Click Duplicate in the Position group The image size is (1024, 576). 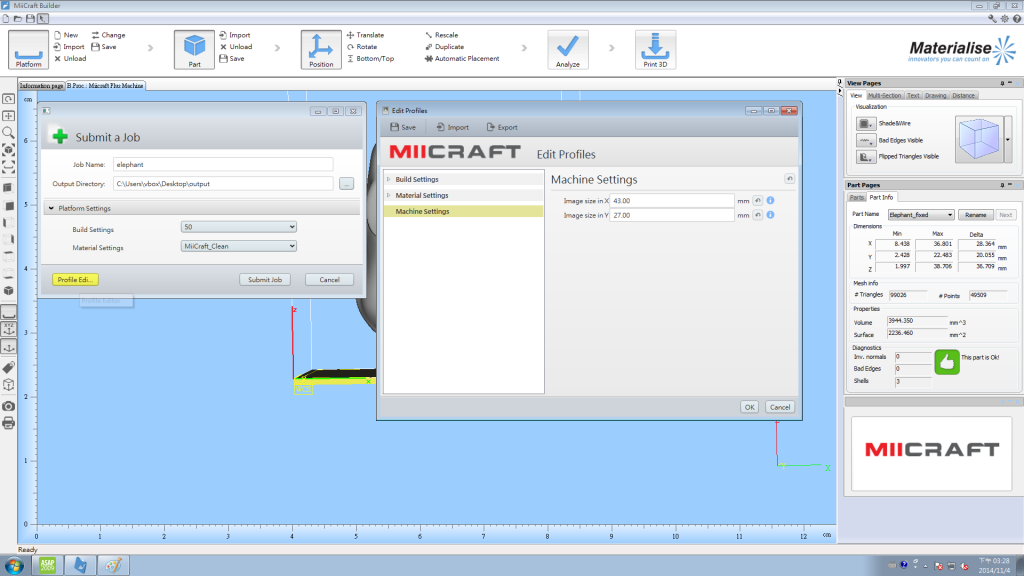(x=444, y=47)
